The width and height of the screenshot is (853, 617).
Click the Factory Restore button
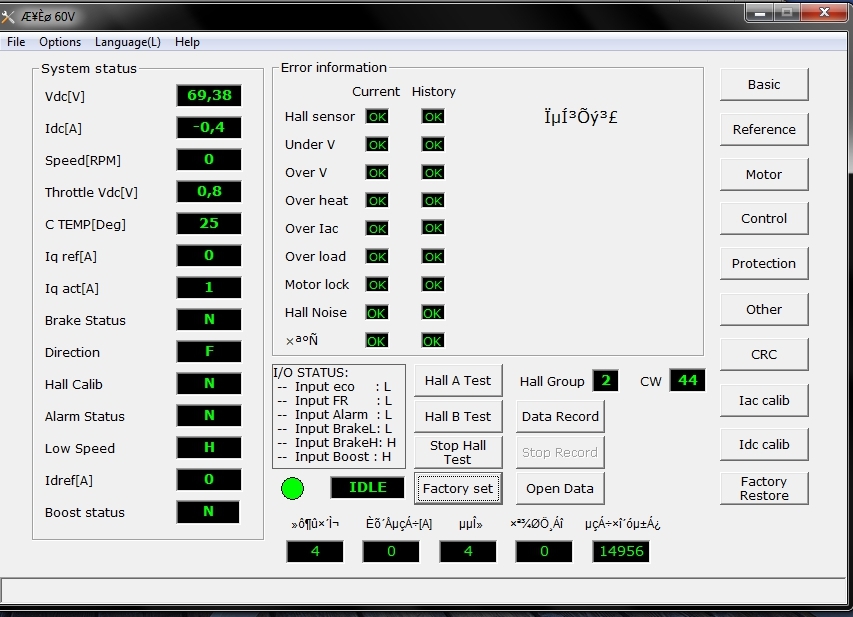click(x=764, y=489)
